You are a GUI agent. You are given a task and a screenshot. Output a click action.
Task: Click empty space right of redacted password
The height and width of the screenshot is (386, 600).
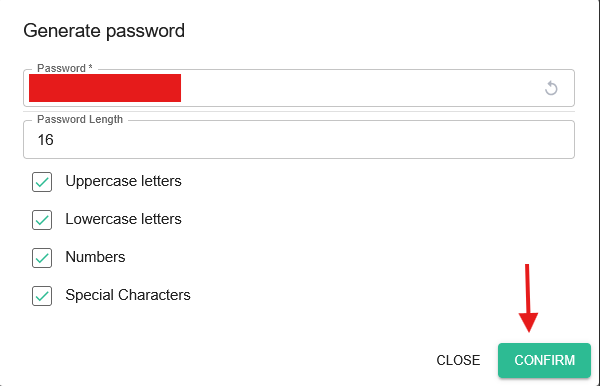360,88
